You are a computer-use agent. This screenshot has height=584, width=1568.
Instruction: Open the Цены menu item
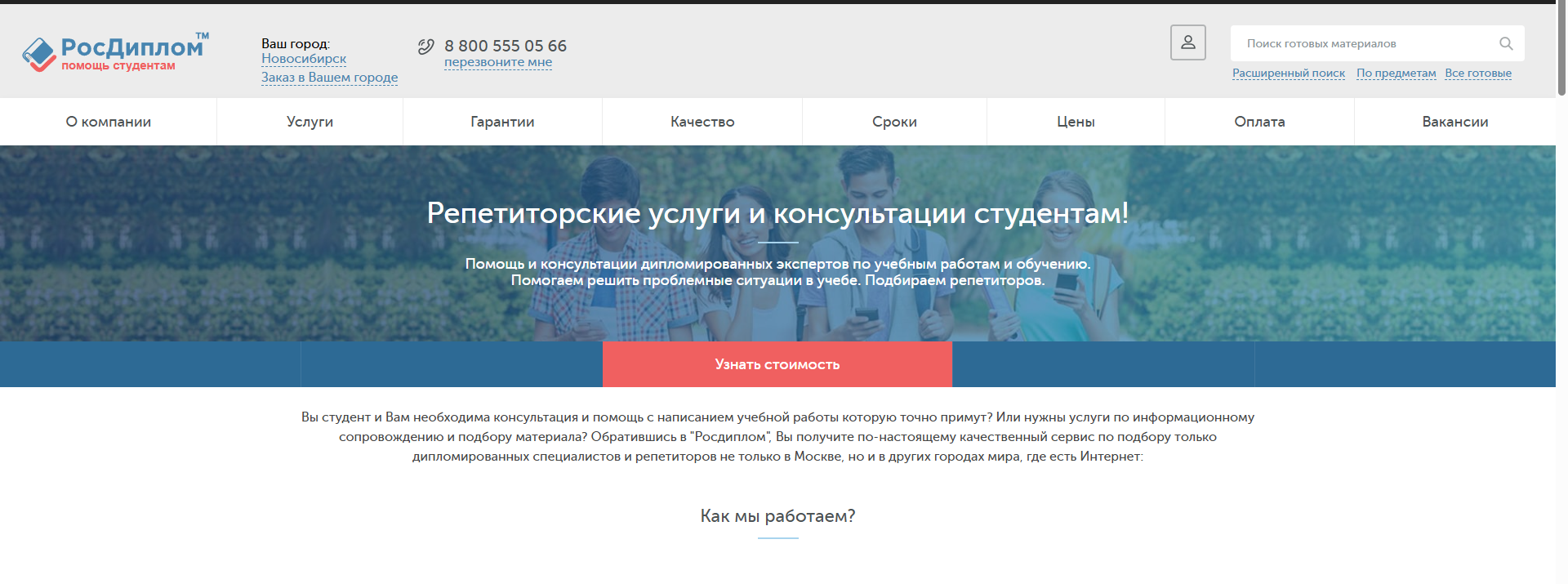point(1076,122)
